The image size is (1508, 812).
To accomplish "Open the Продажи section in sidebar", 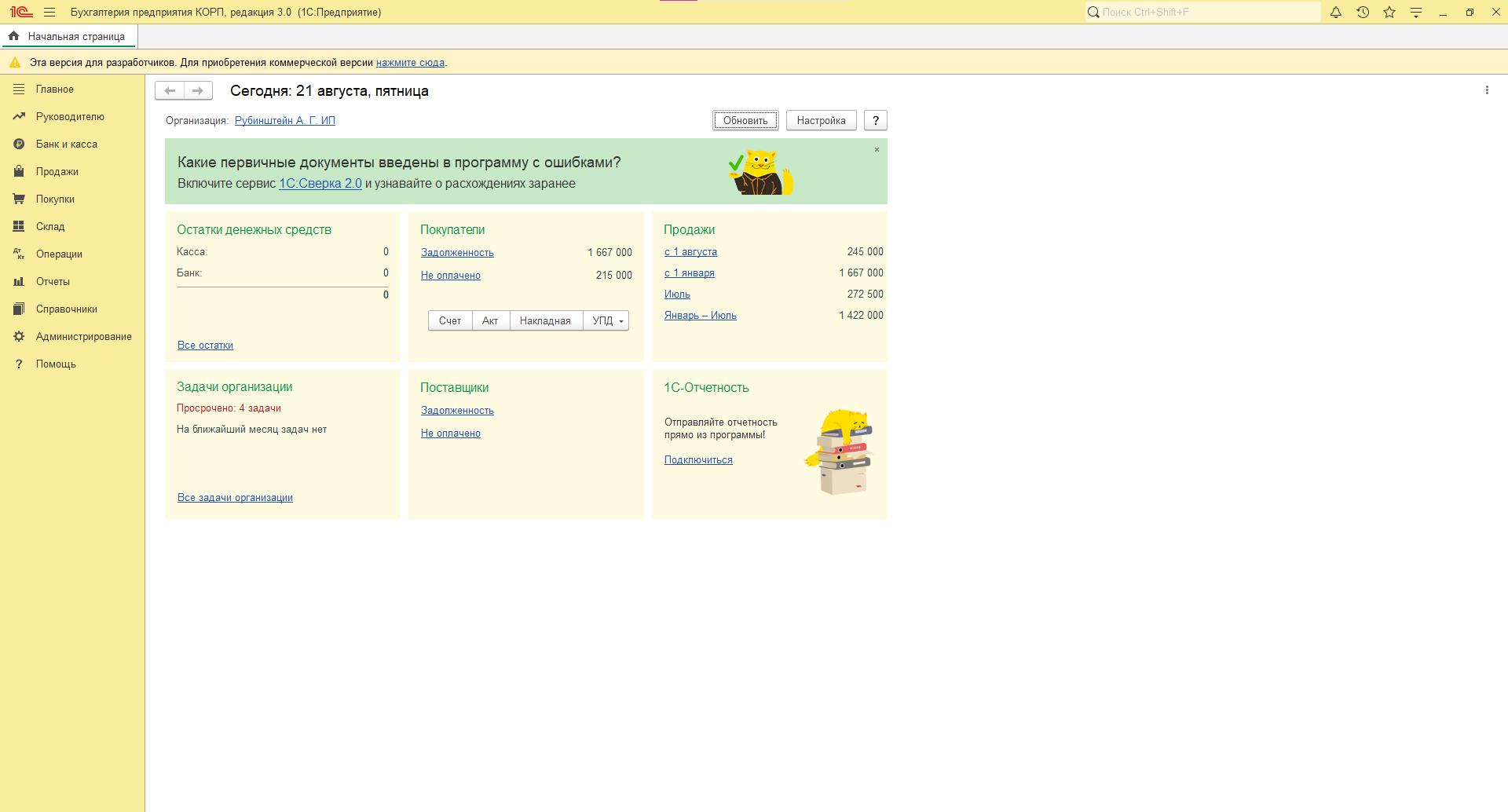I will (57, 172).
